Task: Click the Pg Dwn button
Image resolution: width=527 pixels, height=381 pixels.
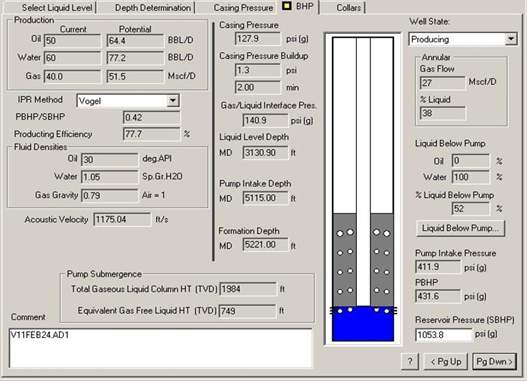Action: click(x=494, y=362)
